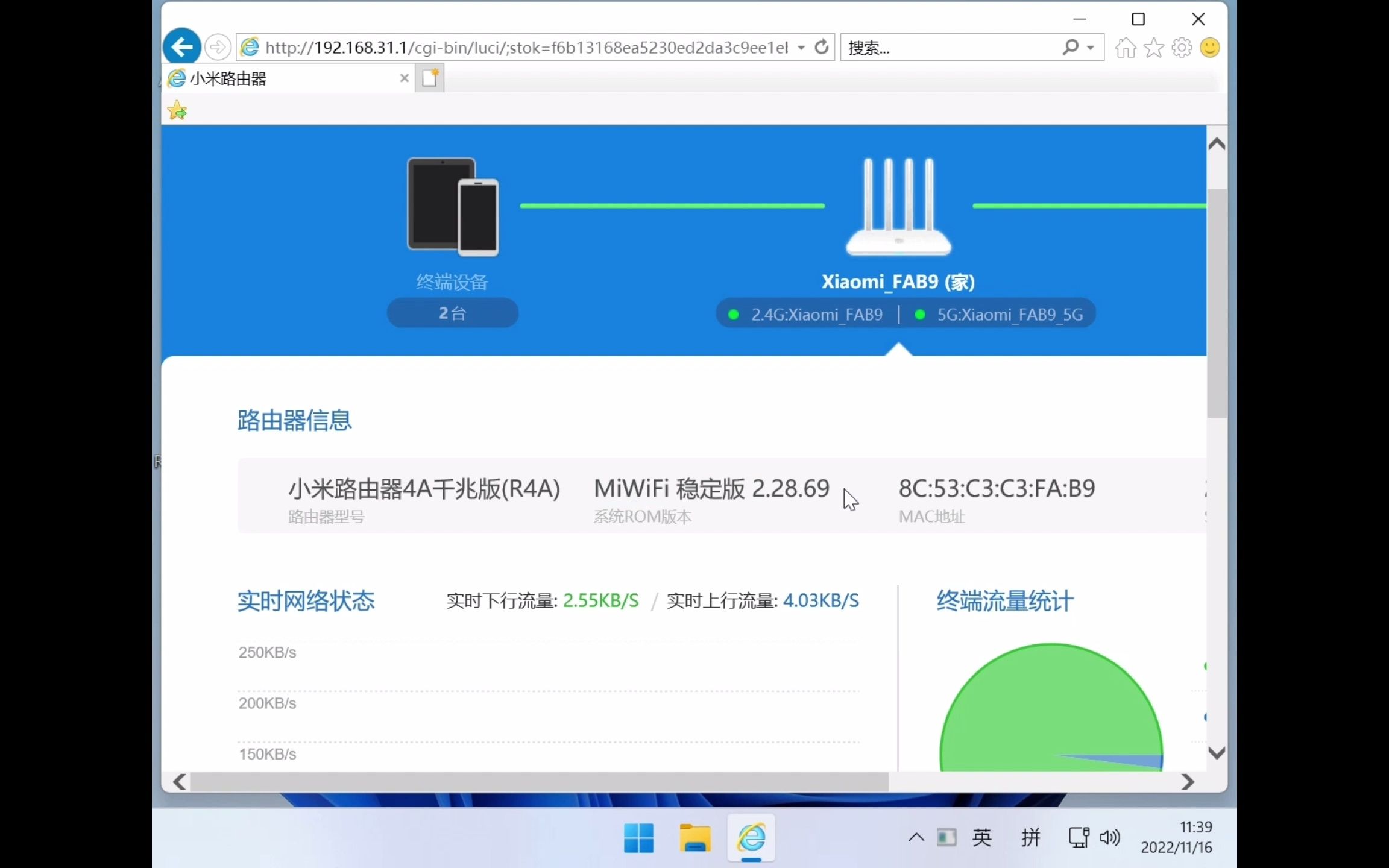Expand the address bar dropdown arrow
The image size is (1389, 868).
[801, 48]
